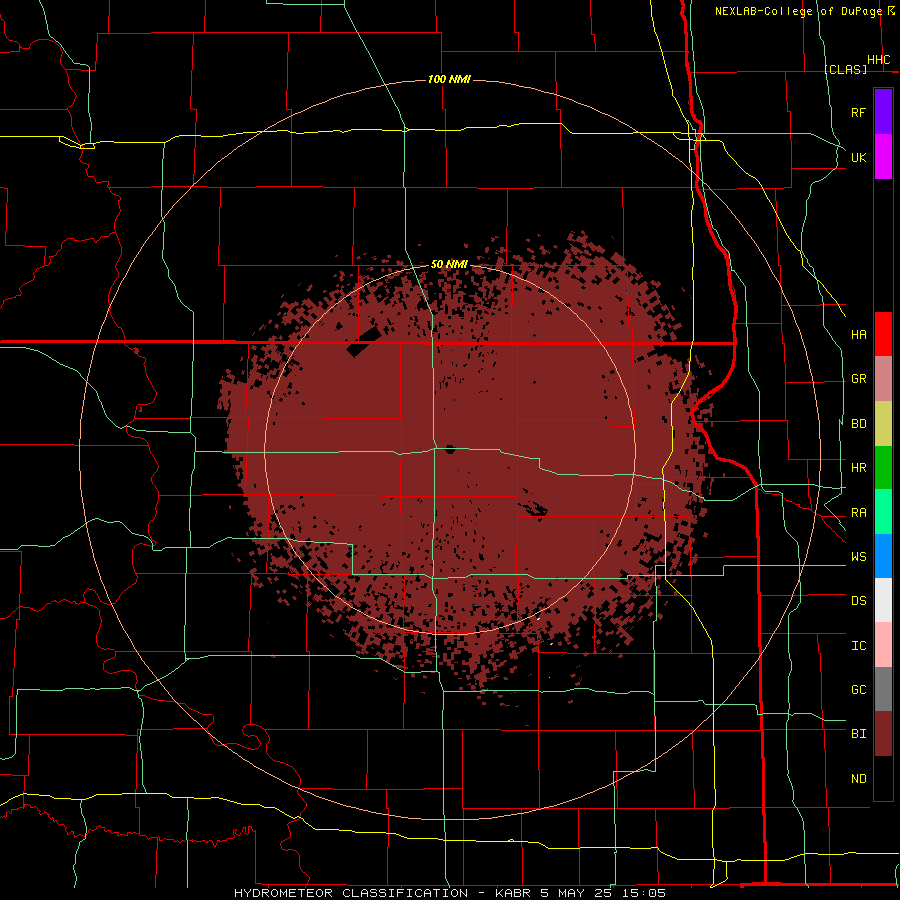Click the white DS legend swatch
The width and height of the screenshot is (900, 900).
coord(883,600)
